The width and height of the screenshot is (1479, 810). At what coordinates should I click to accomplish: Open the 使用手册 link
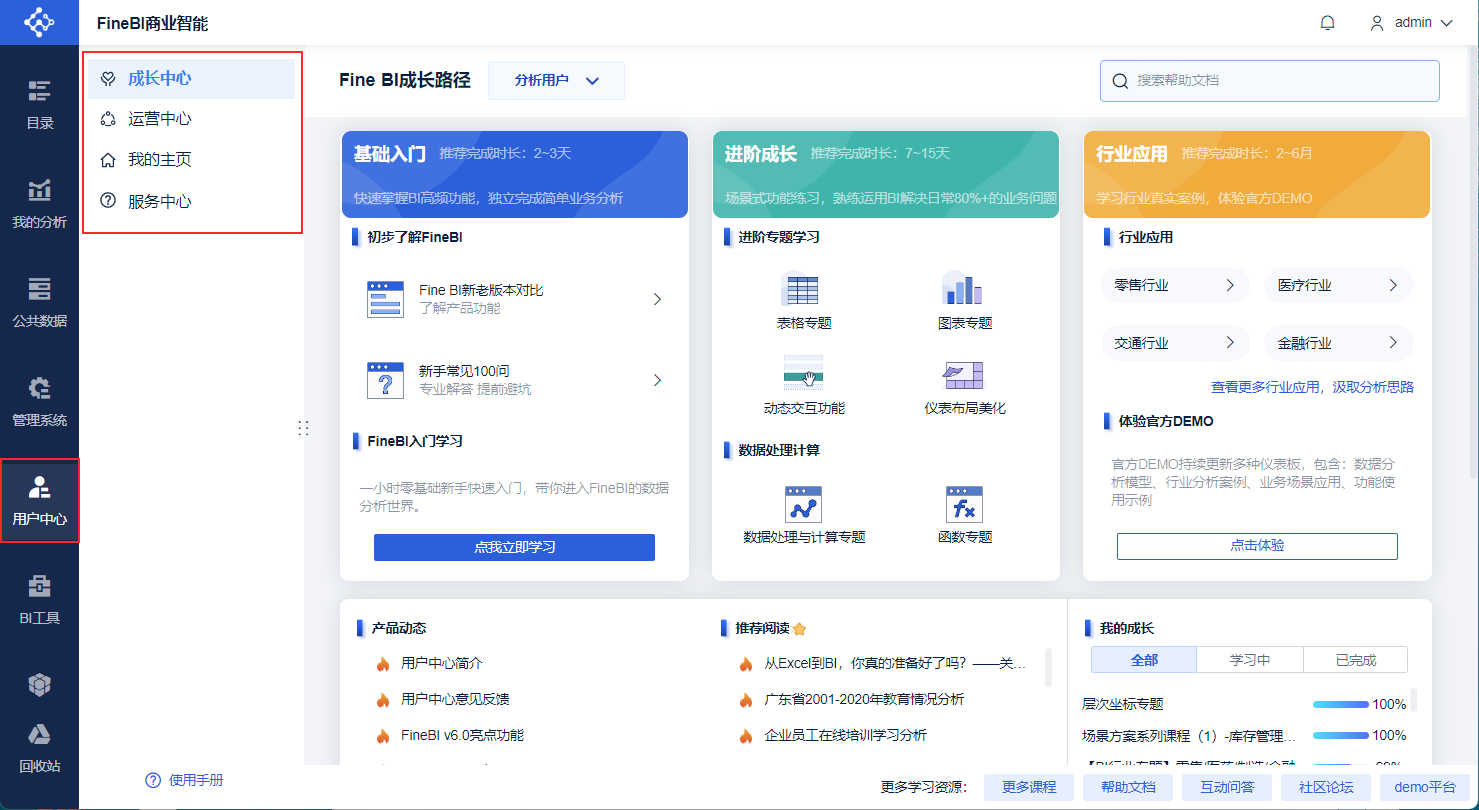click(196, 780)
